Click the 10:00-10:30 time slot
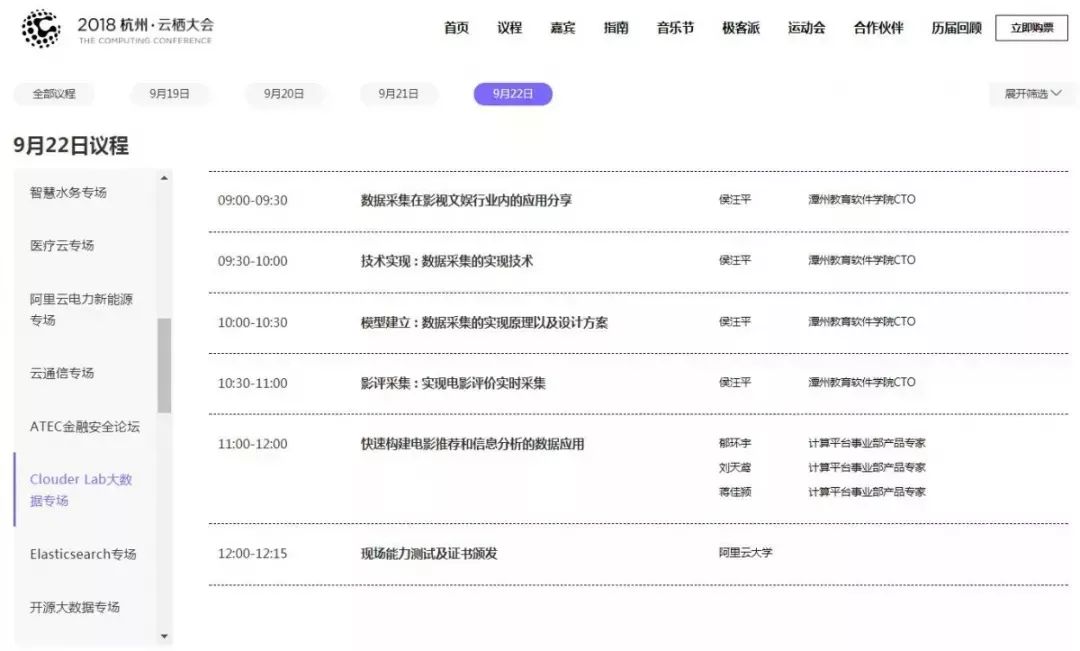 (253, 322)
